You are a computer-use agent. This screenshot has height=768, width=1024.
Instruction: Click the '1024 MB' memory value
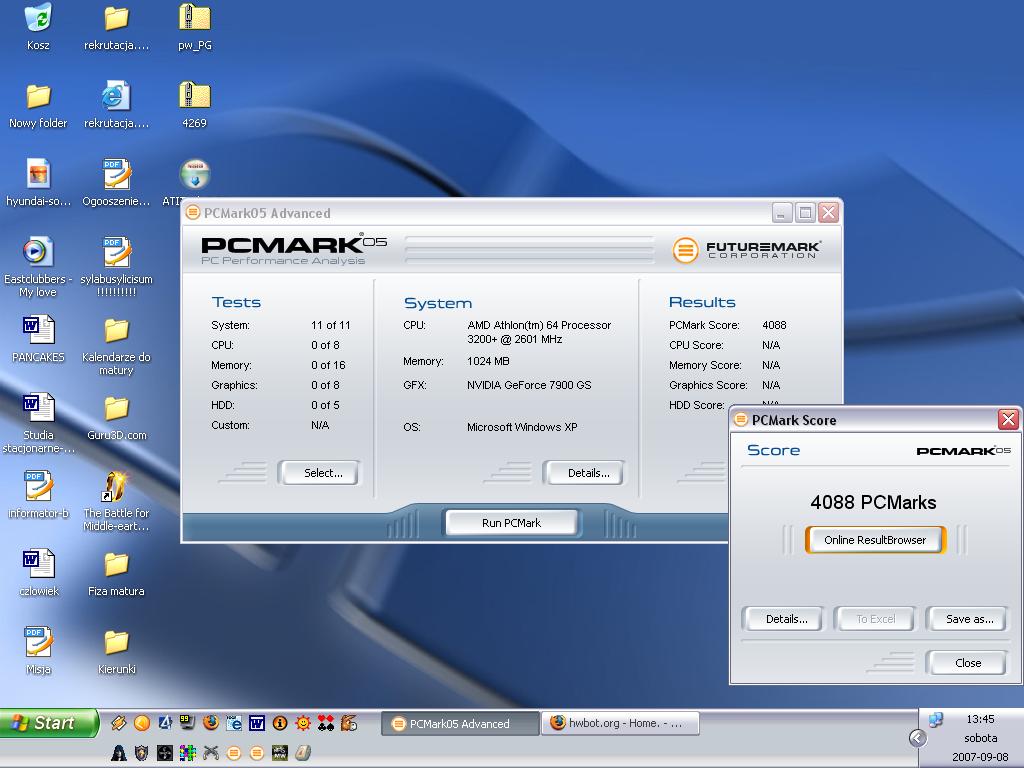click(488, 361)
